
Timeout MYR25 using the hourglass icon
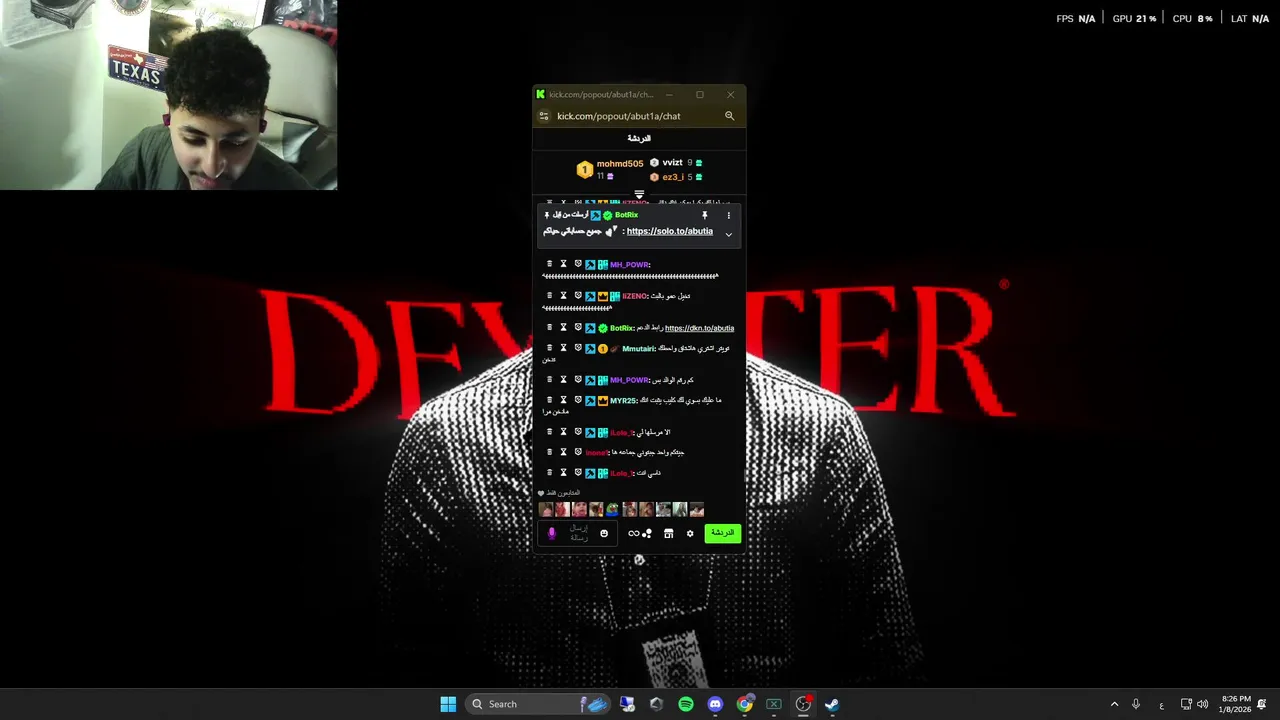[563, 400]
